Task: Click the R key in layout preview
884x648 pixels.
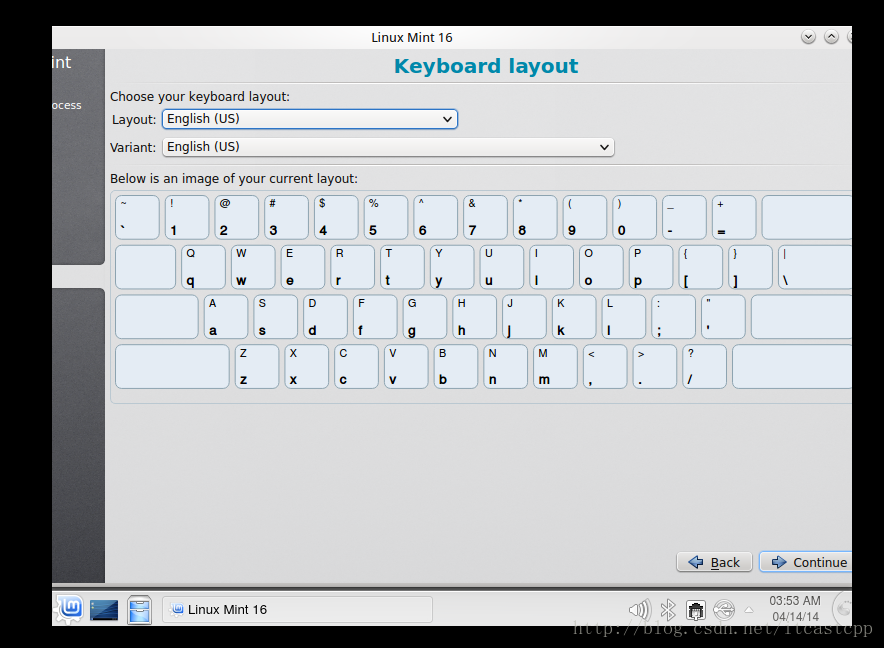Action: tap(352, 267)
